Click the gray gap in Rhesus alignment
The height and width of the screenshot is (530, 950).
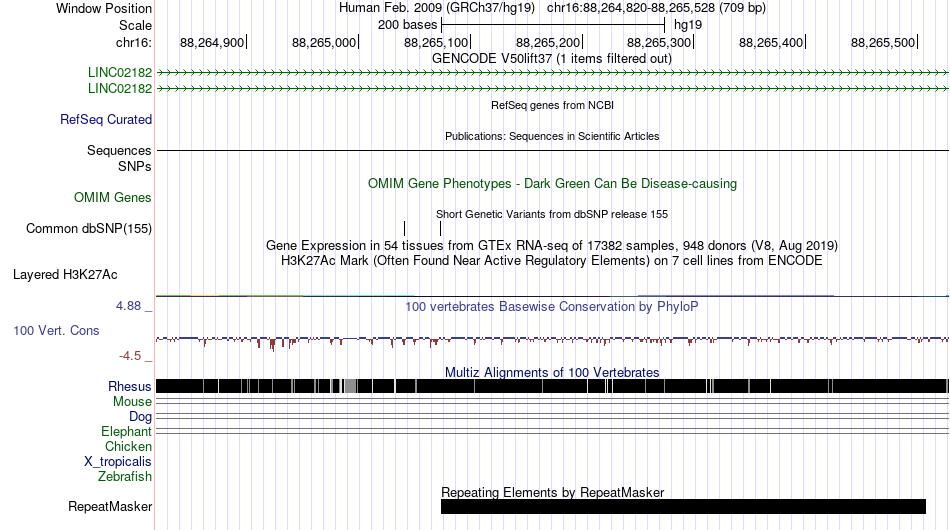[x=350, y=386]
